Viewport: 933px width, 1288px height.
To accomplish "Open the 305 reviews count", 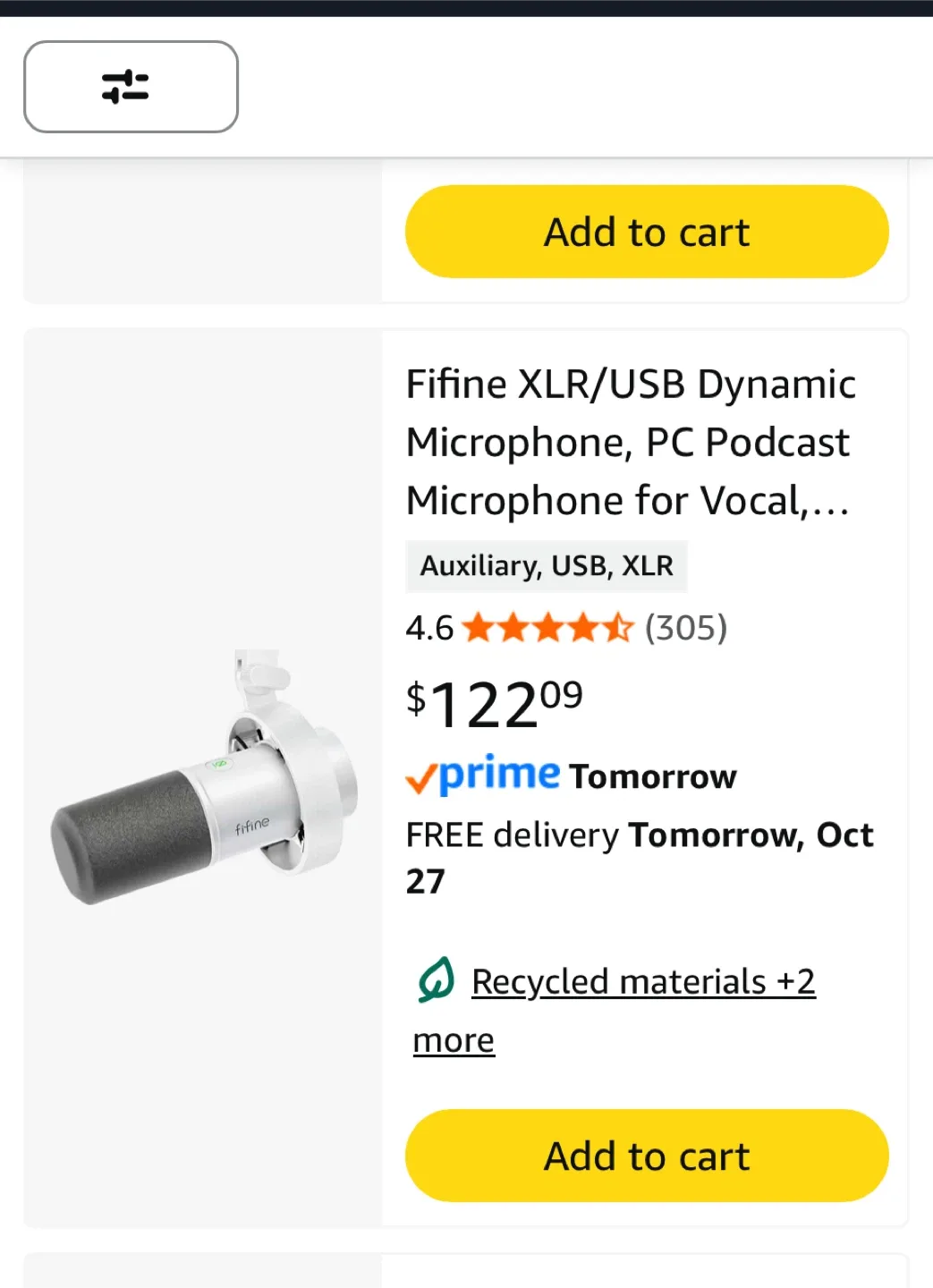I will (686, 628).
